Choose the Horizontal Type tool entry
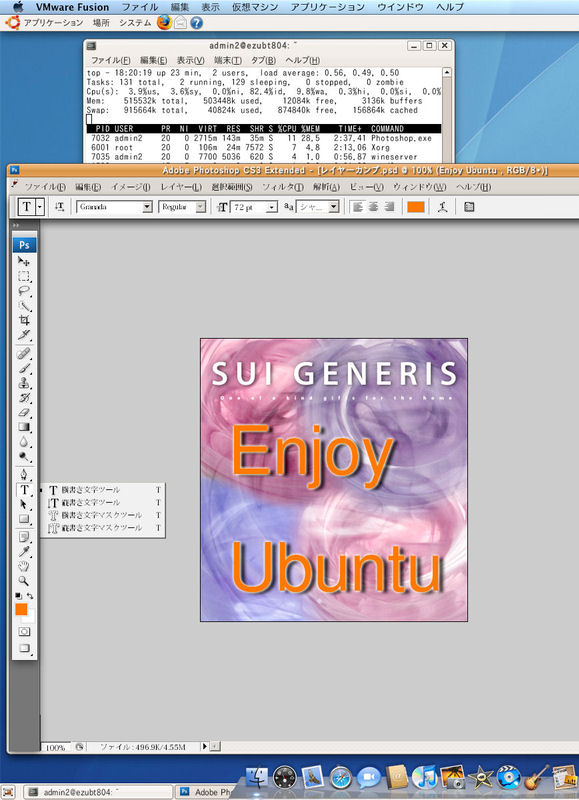579x800 pixels. 103,490
